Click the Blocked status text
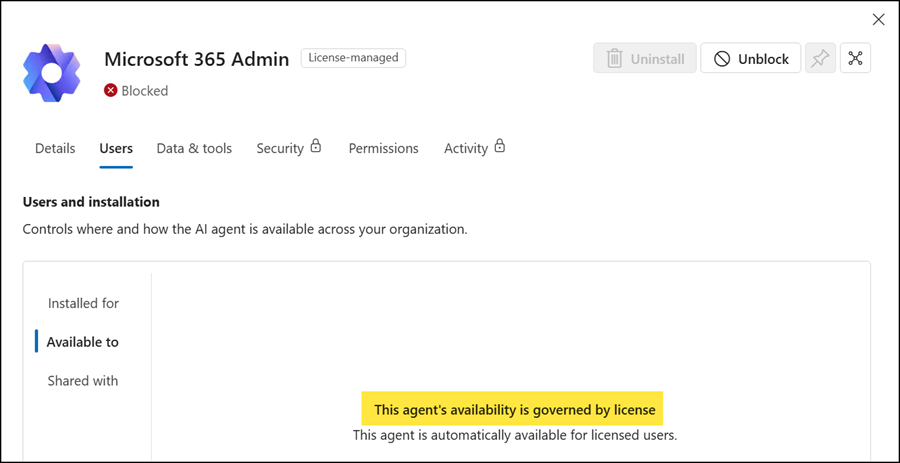This screenshot has height=463, width=900. (145, 91)
